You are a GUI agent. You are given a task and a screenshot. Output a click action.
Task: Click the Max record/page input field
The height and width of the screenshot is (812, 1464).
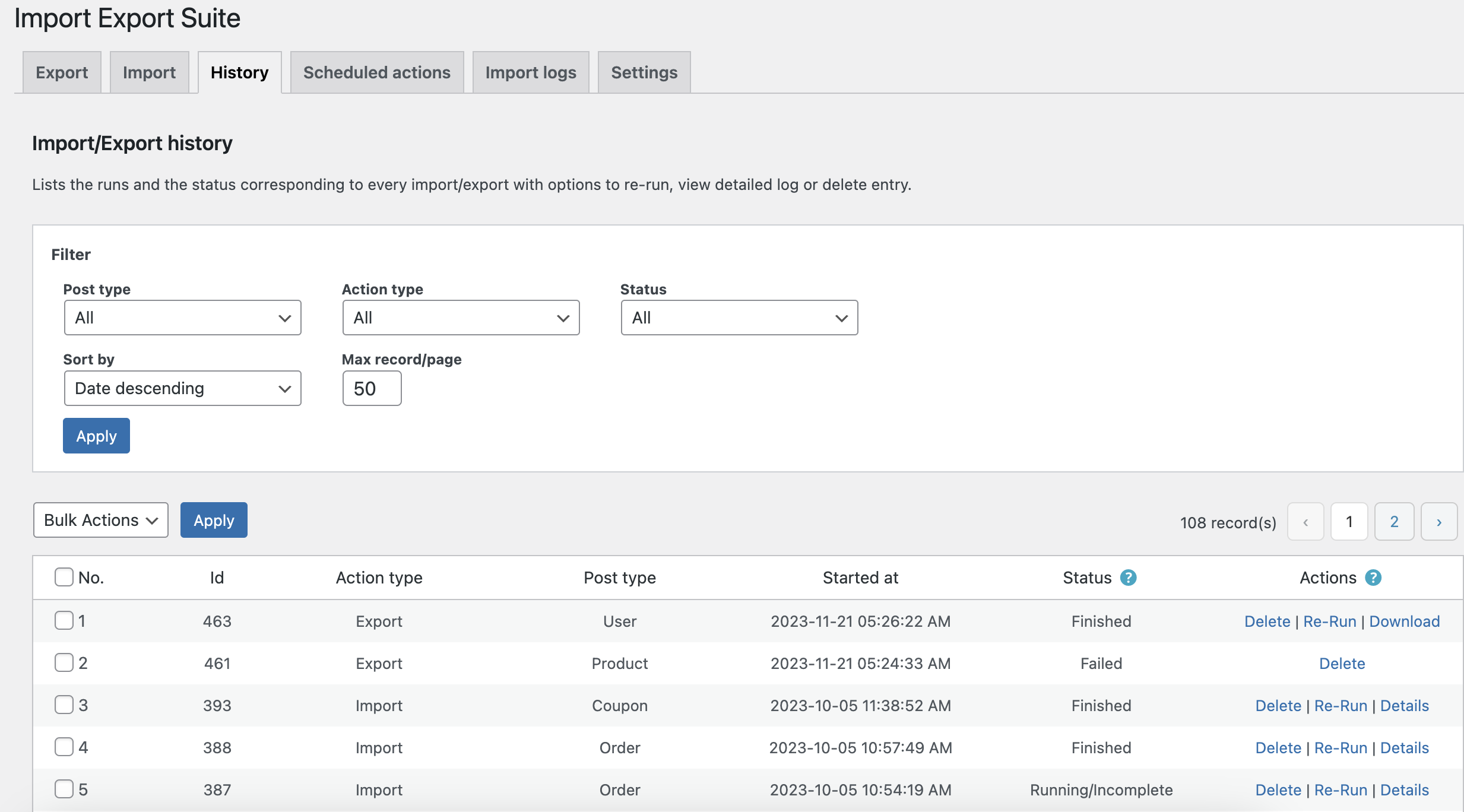coord(372,388)
